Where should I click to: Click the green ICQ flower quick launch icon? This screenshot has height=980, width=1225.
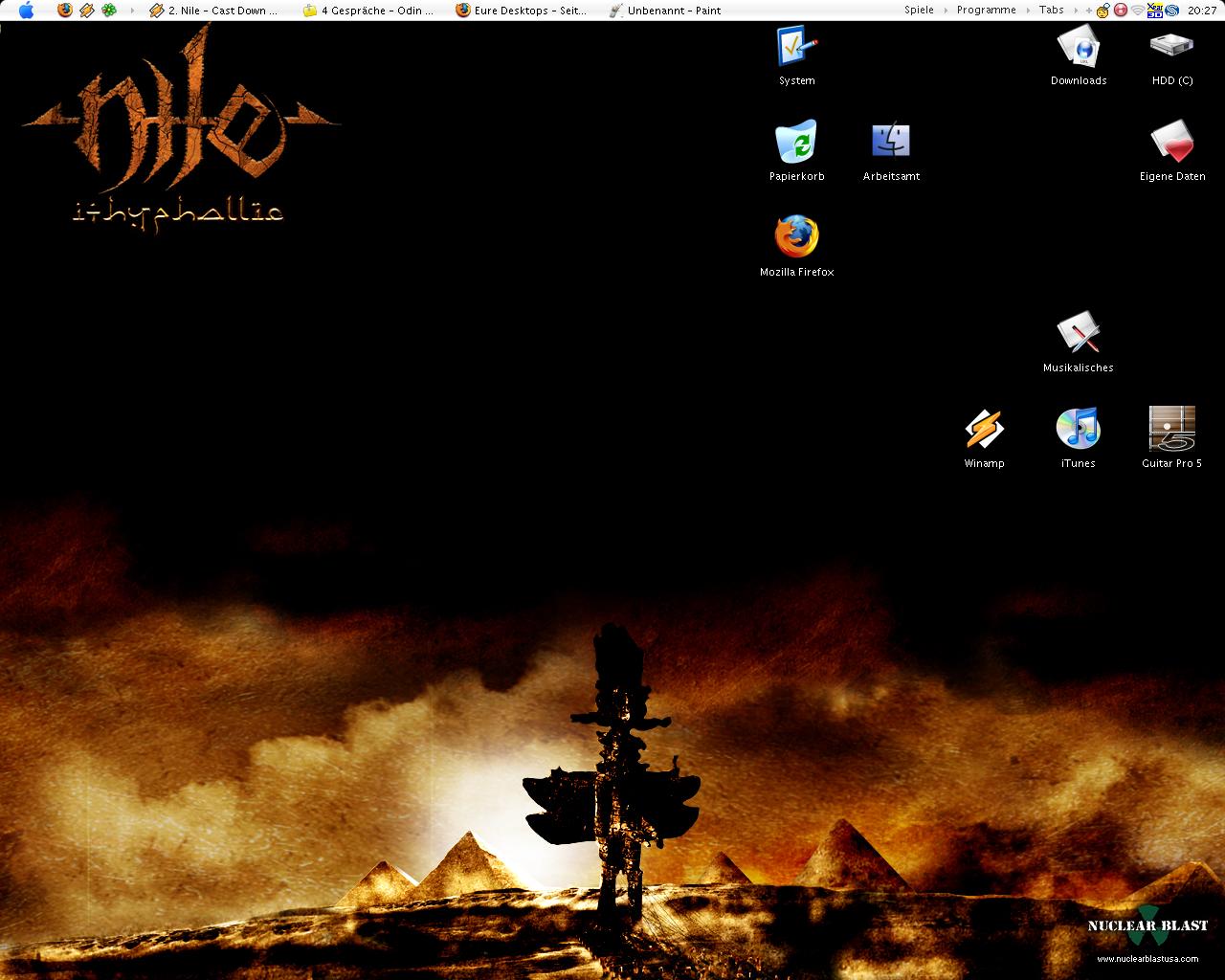(110, 11)
